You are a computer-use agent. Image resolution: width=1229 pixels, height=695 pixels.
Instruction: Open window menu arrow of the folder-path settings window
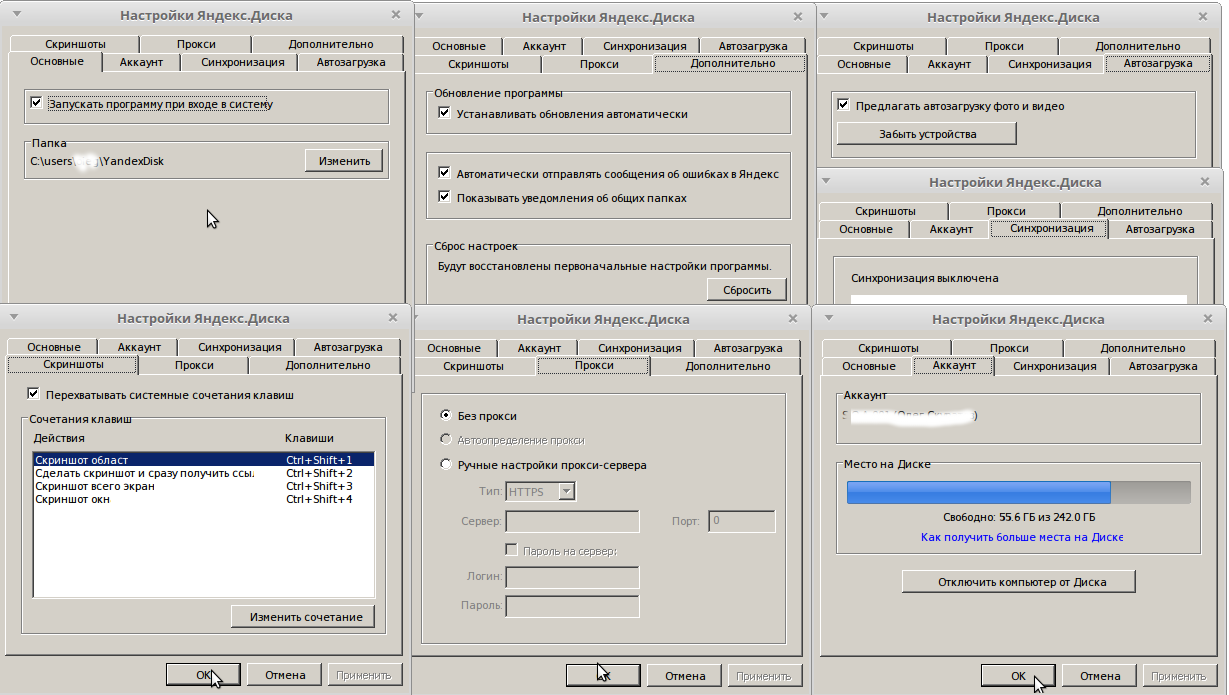(x=15, y=15)
